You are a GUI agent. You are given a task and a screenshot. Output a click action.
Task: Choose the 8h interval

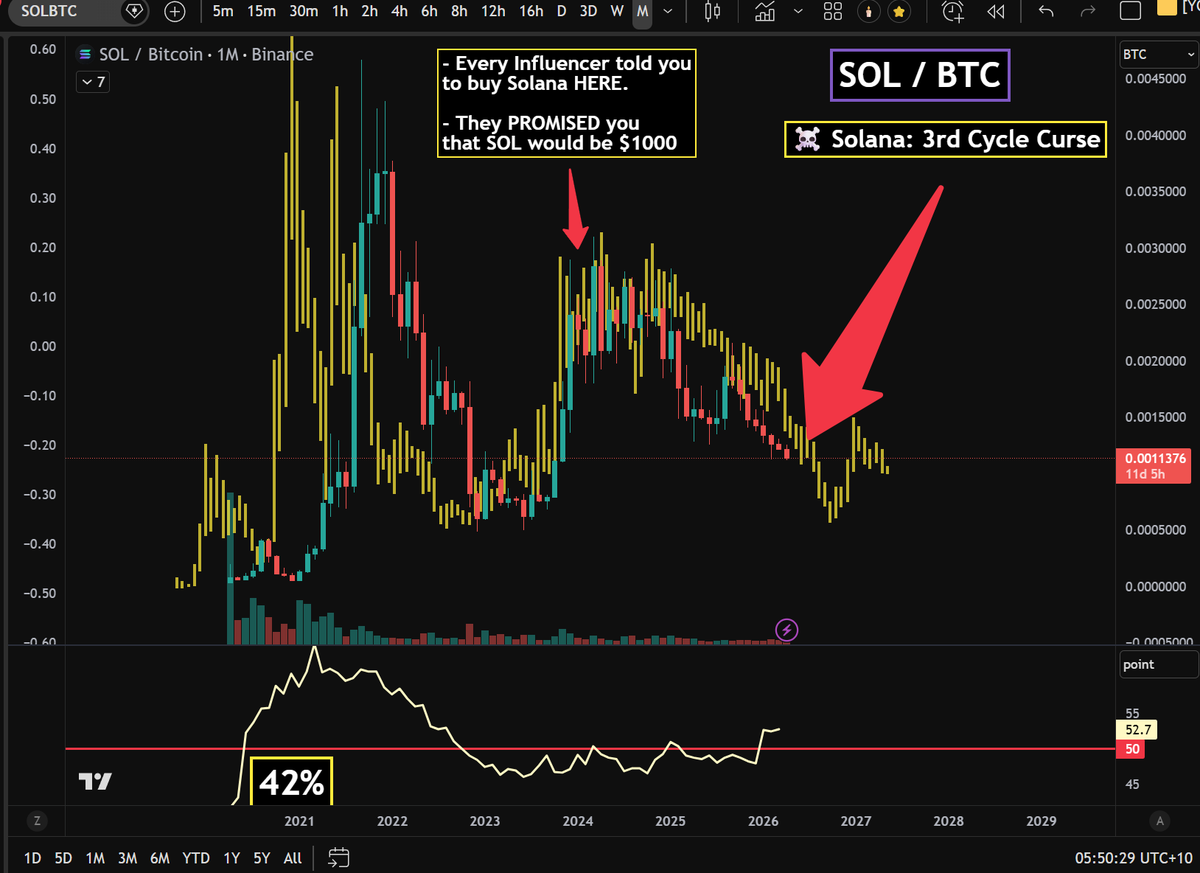(460, 12)
